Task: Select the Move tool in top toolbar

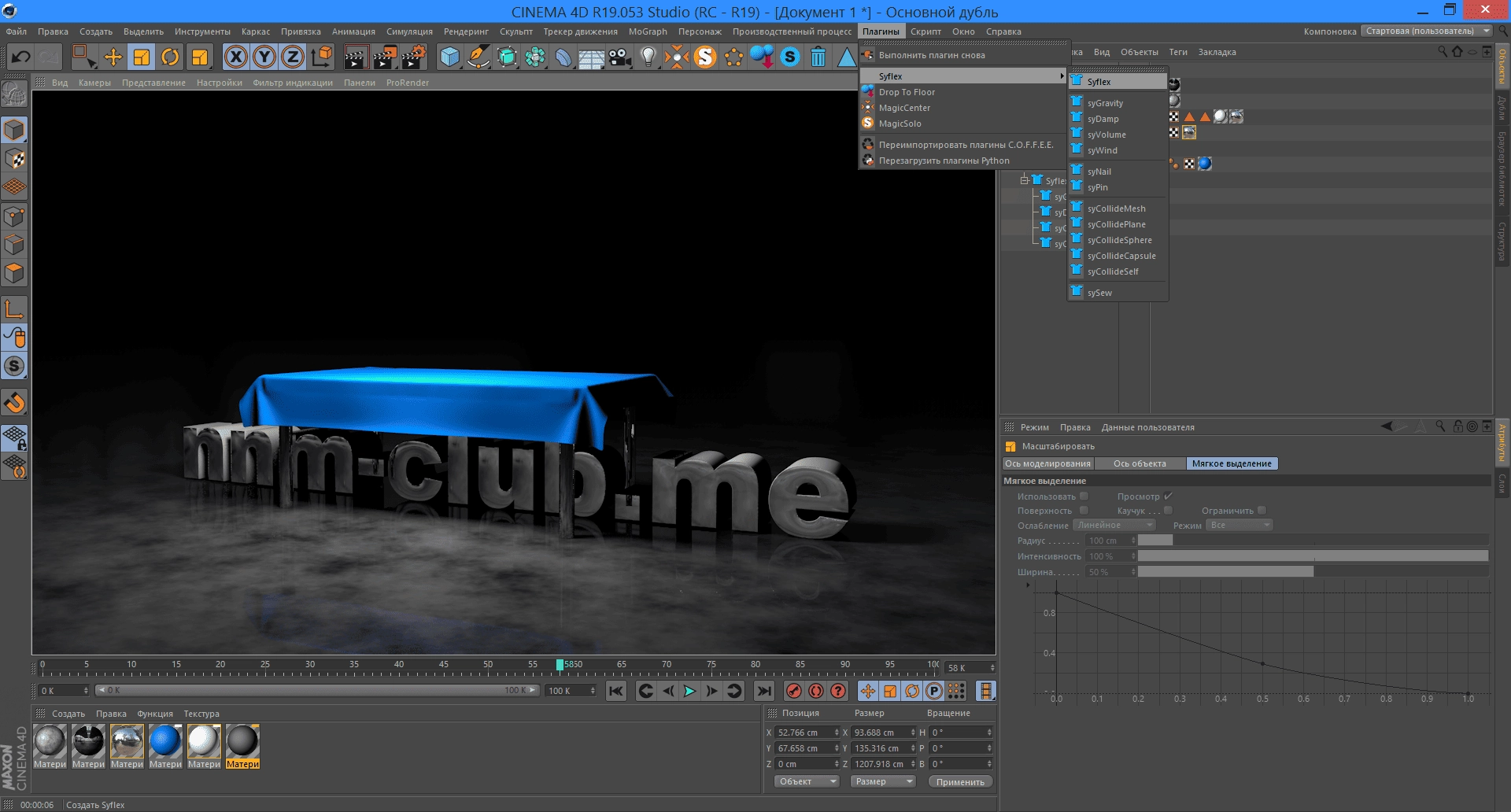Action: (113, 57)
